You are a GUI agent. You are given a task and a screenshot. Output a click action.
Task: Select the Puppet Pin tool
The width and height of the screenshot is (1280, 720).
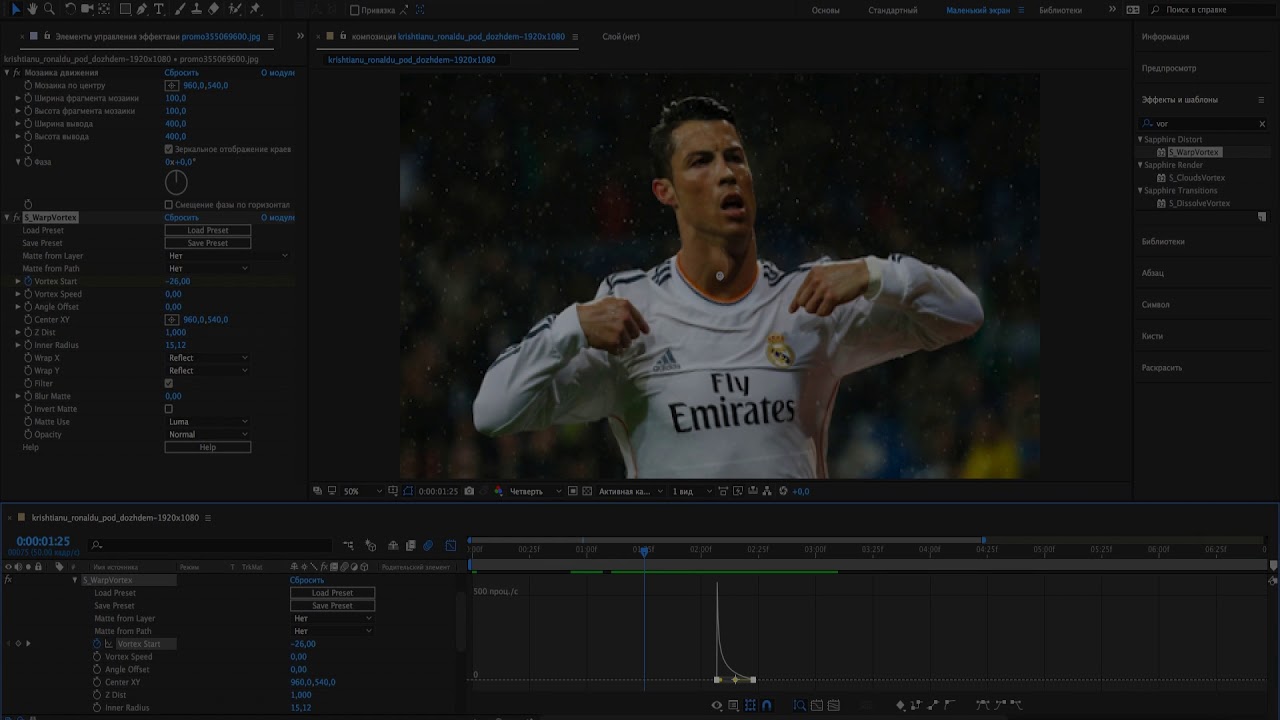[255, 9]
